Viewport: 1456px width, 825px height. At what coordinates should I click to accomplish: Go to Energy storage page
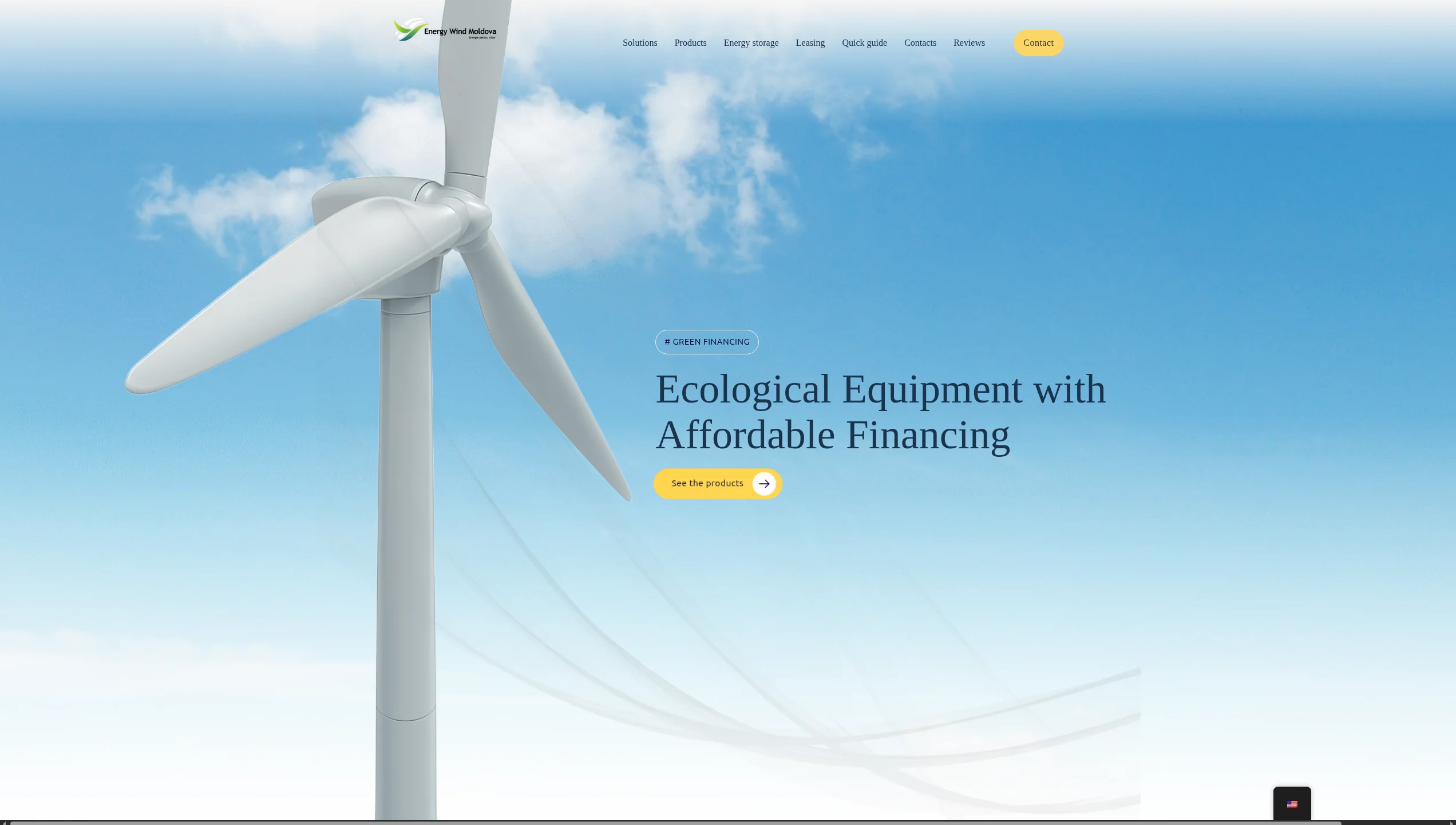click(x=751, y=43)
